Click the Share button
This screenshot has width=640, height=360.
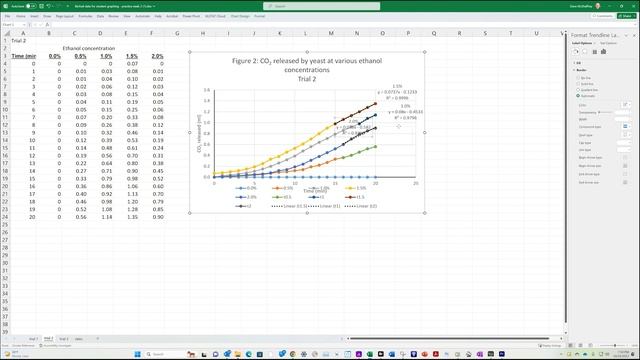627,16
